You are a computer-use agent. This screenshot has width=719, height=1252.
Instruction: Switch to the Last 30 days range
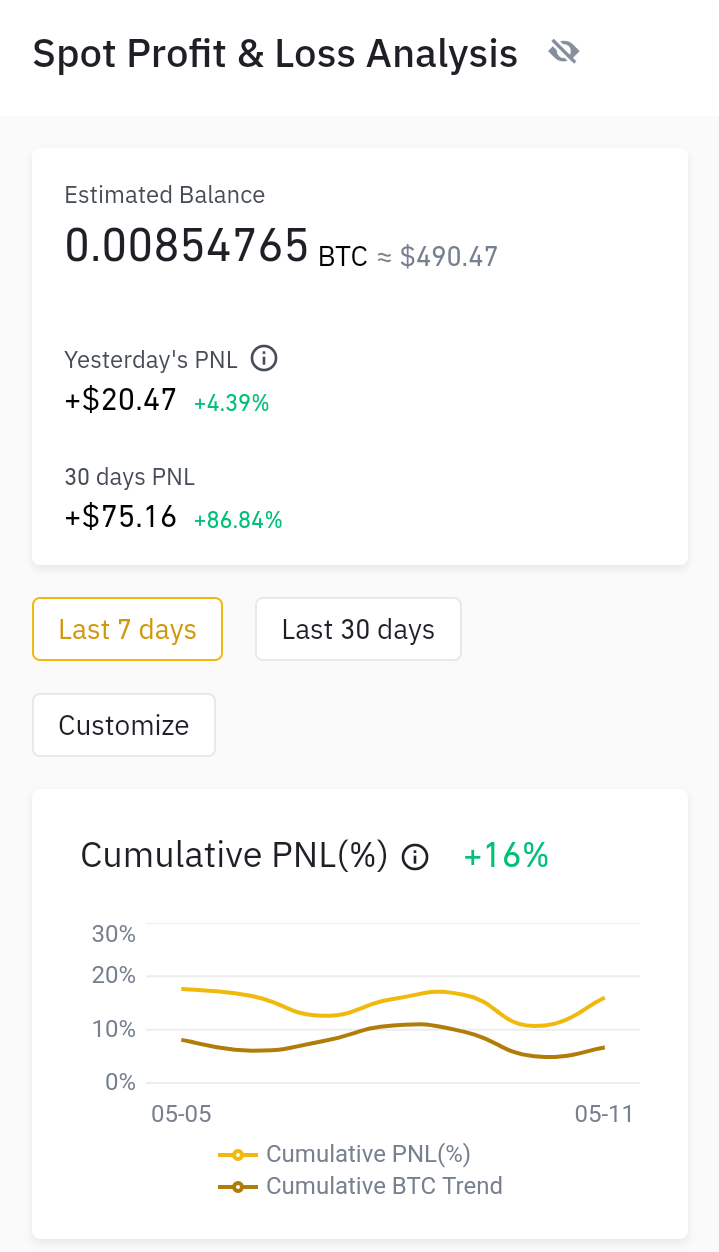(x=358, y=629)
